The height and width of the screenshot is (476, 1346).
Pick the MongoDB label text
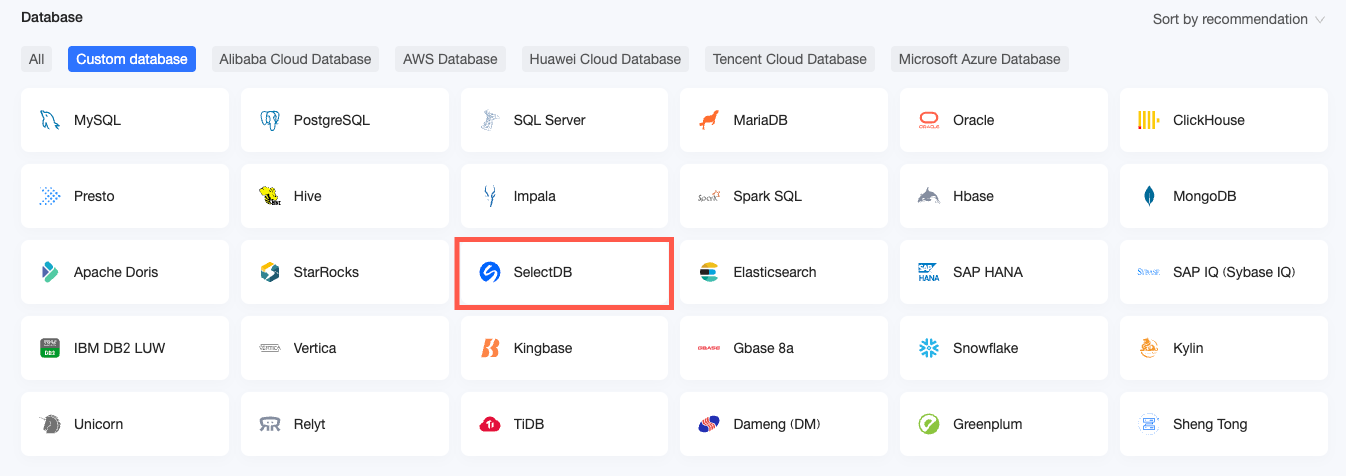(x=1205, y=196)
